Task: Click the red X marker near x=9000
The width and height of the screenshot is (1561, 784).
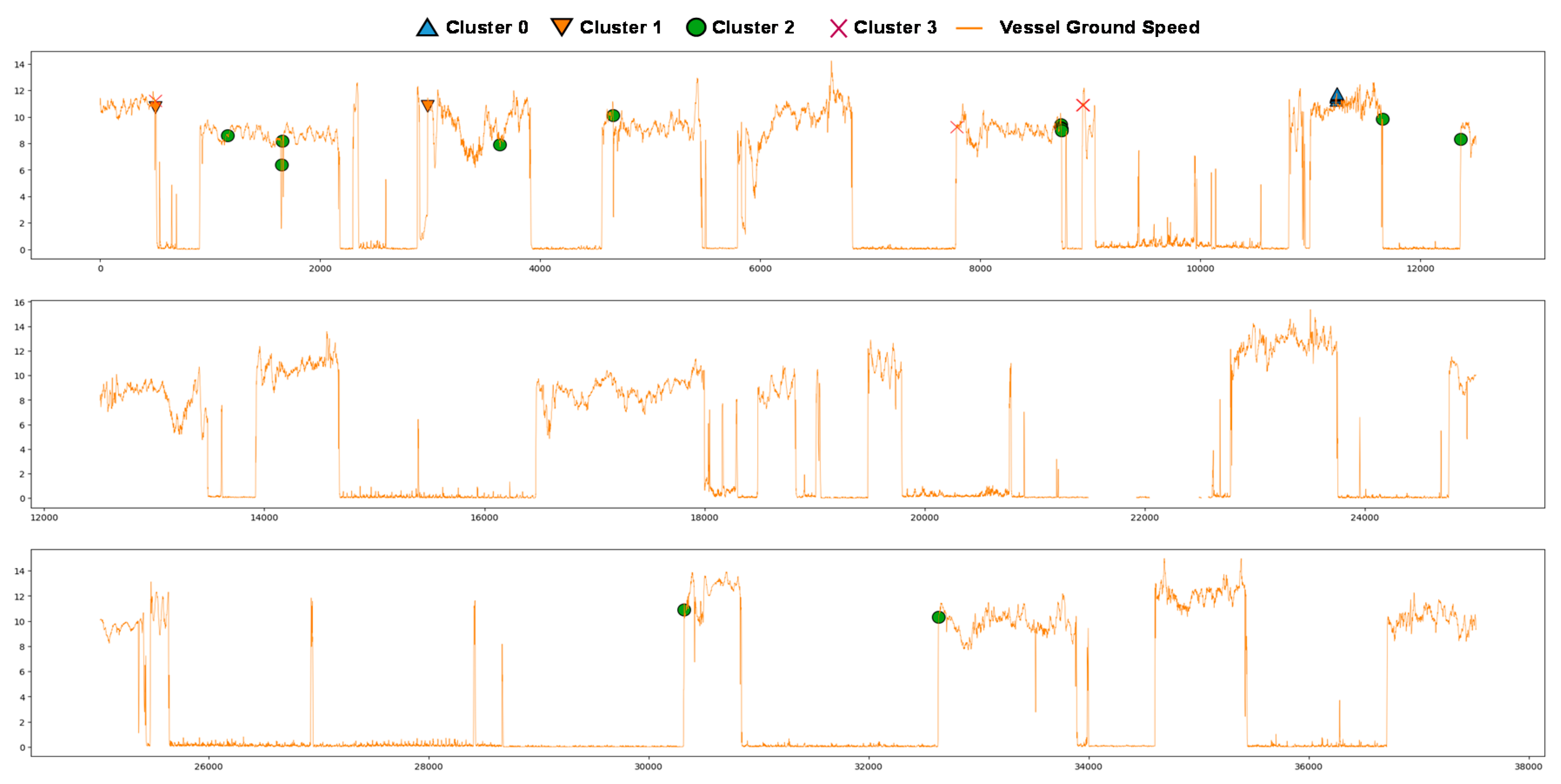Action: (x=1083, y=105)
